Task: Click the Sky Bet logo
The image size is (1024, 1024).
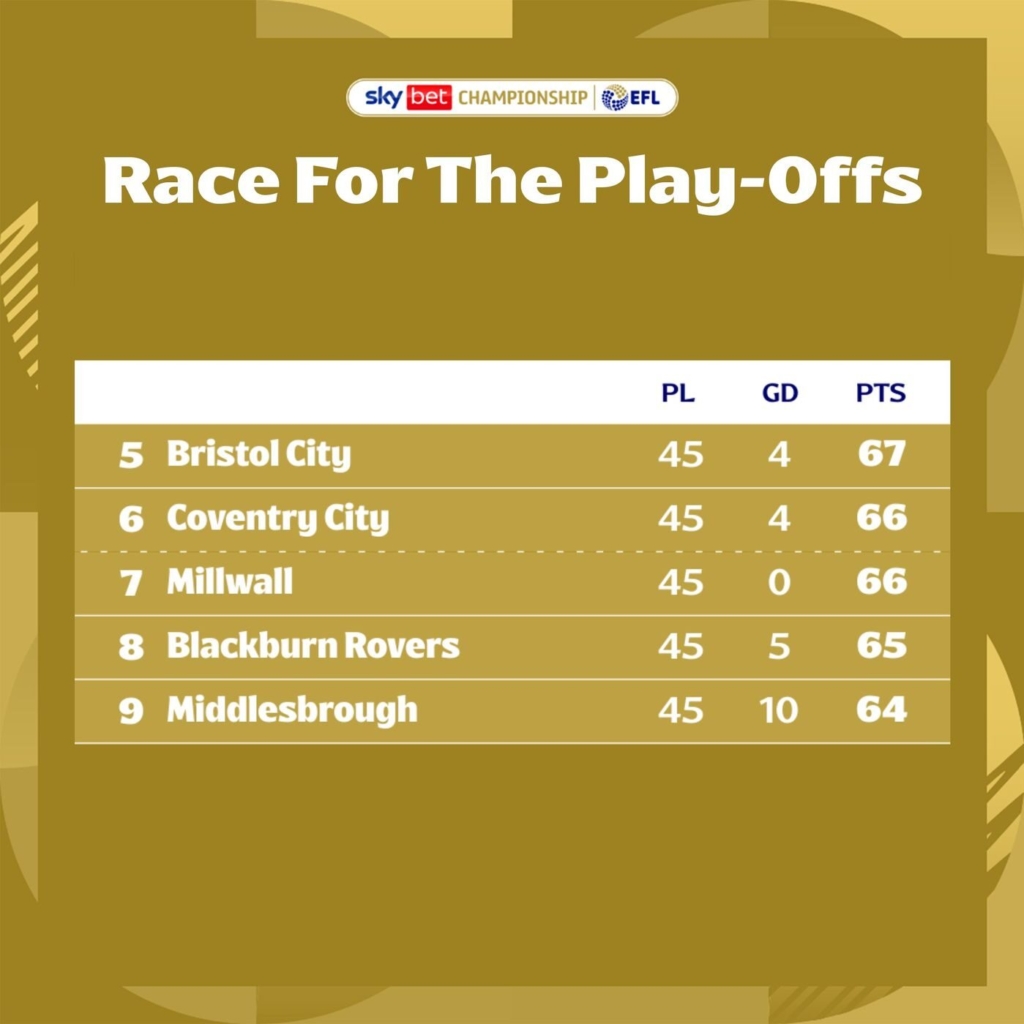Action: pyautogui.click(x=408, y=98)
